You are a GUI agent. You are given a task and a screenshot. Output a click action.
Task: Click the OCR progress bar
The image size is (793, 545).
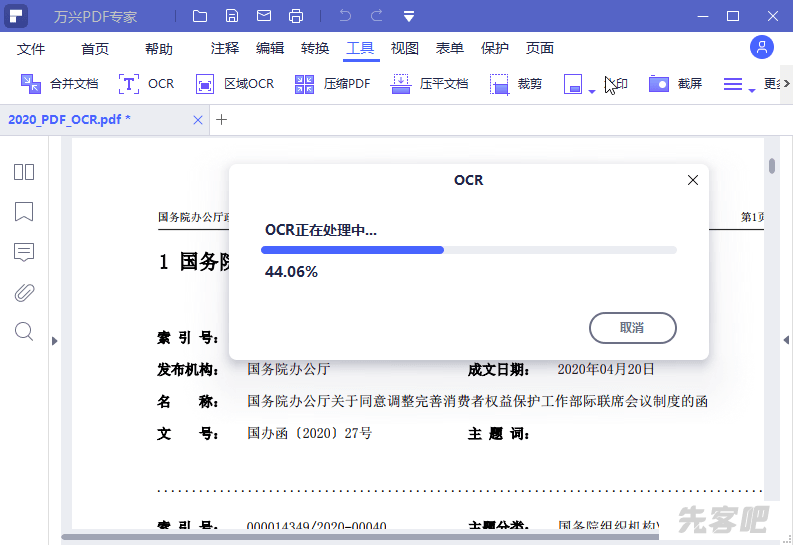click(470, 250)
